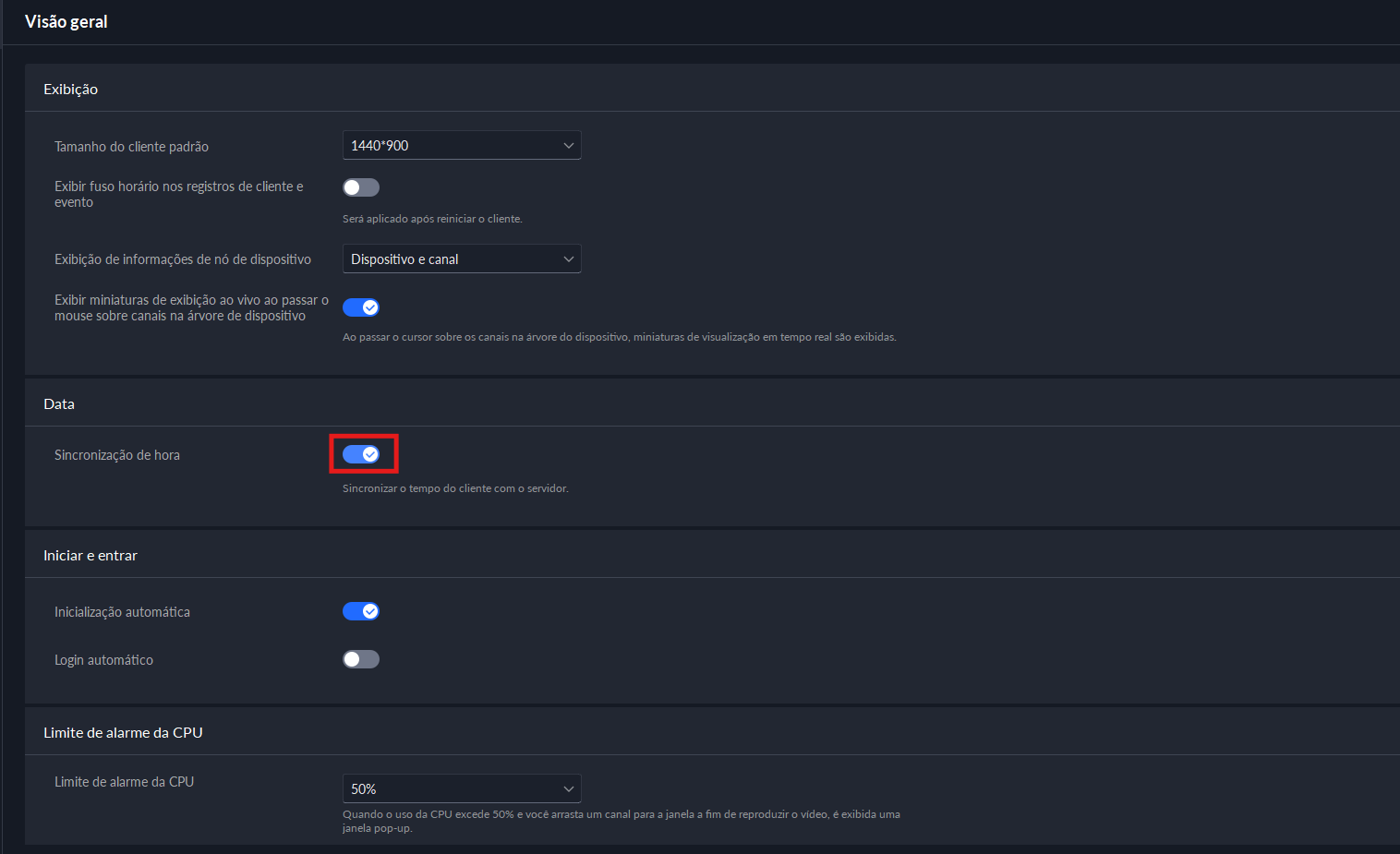Open the Tamanho do cliente padrão dropdown
Image resolution: width=1400 pixels, height=854 pixels.
coord(461,146)
